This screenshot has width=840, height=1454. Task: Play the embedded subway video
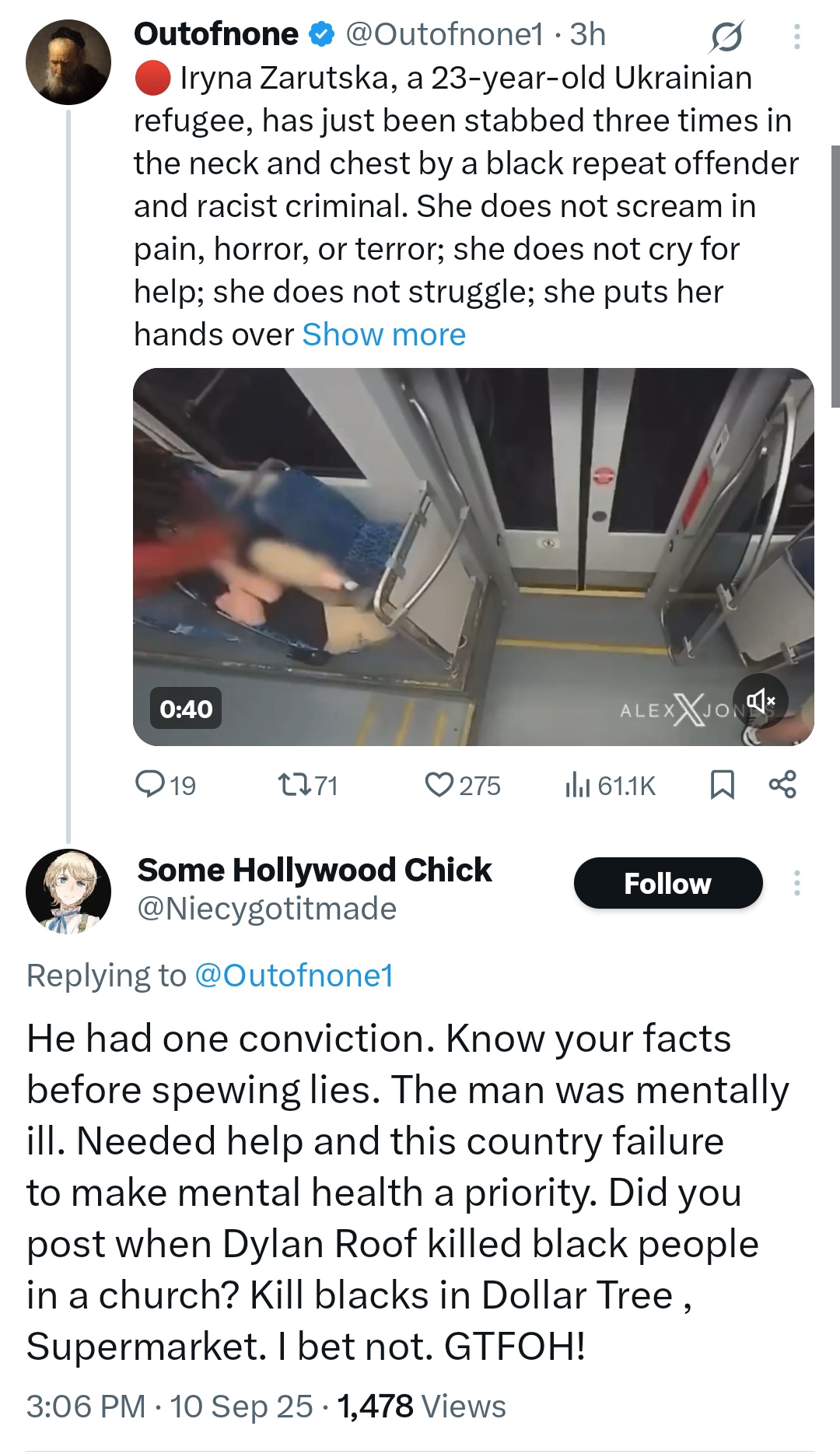[473, 556]
